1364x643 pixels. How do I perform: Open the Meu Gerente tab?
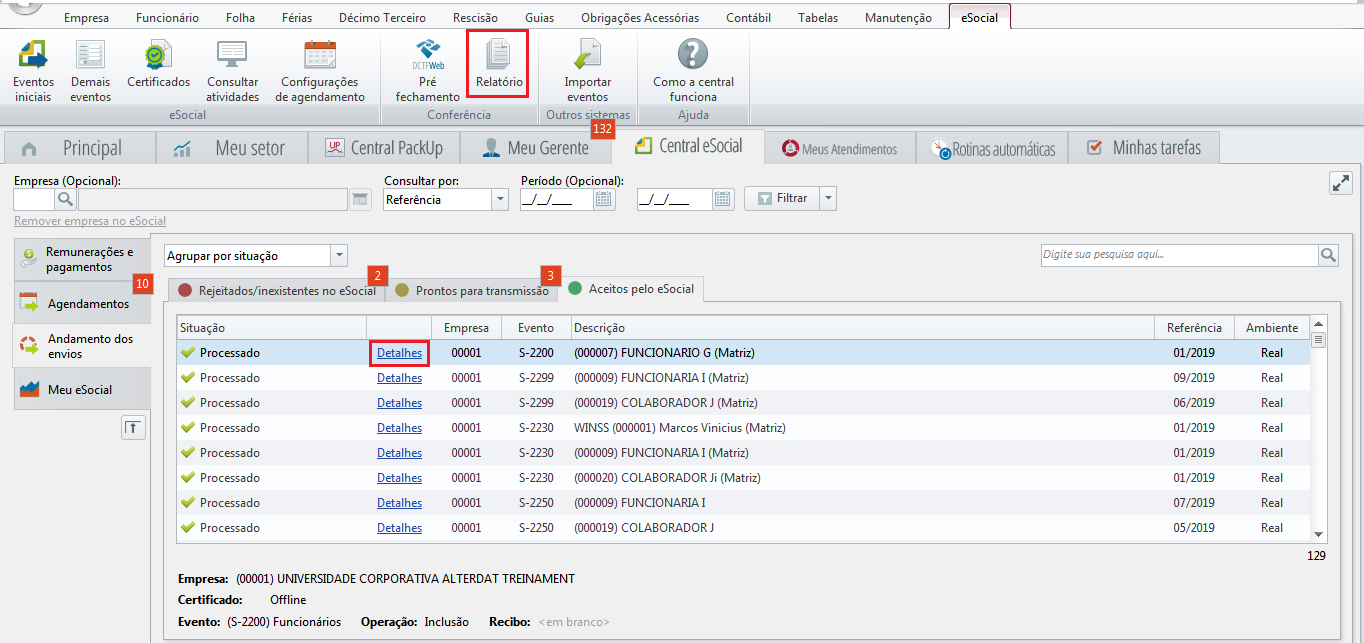[535, 148]
